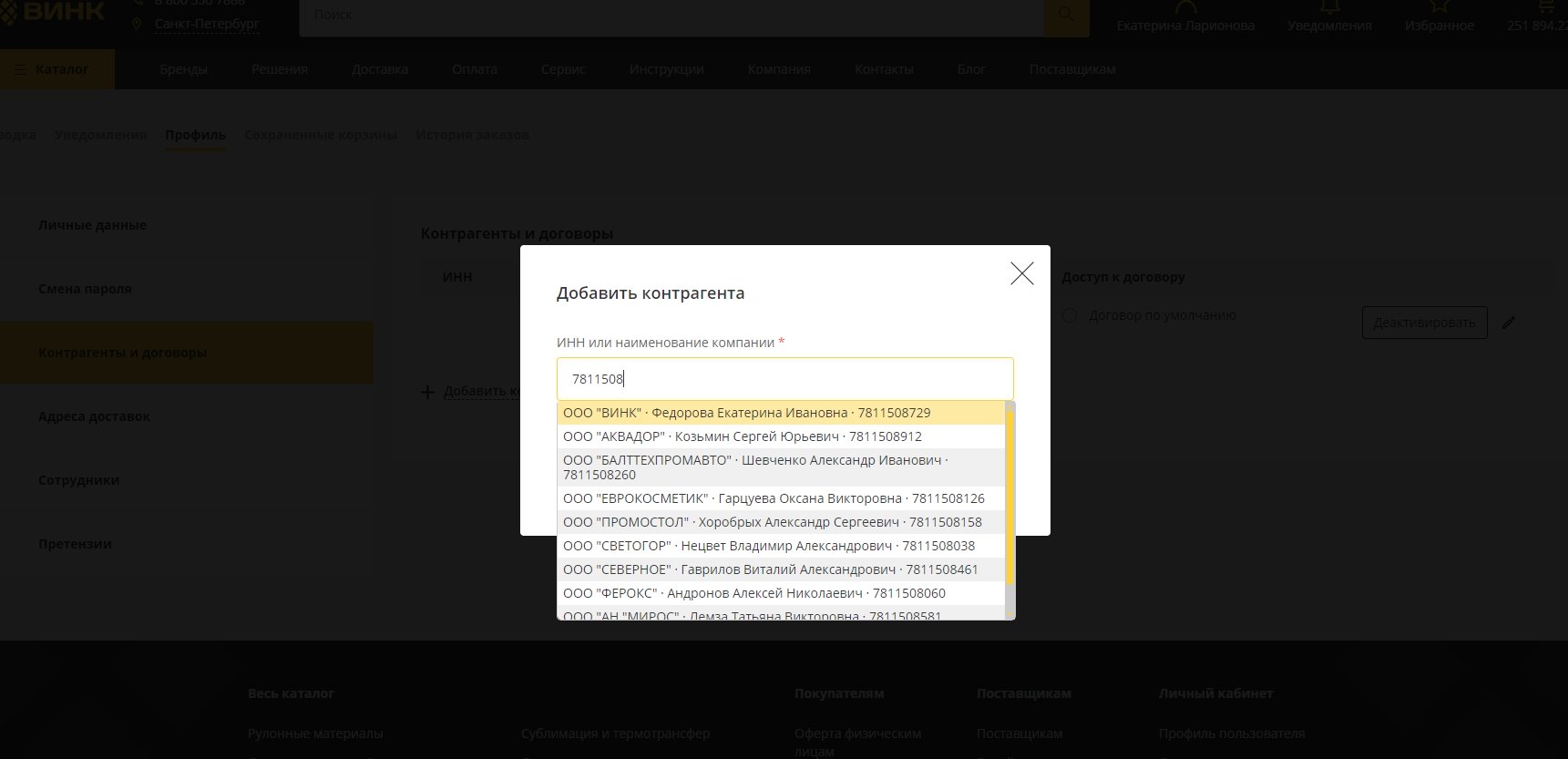Screen dimensions: 1568x759
Task: Click the location pin icon
Action: 137,24
